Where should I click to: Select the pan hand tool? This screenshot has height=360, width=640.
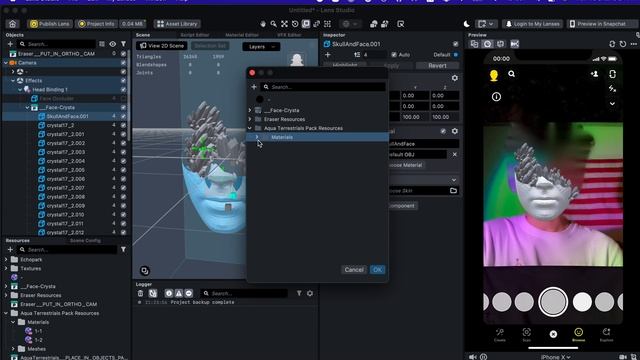tap(263, 24)
